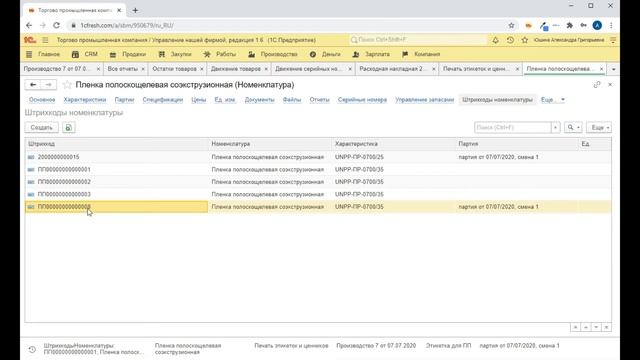The height and width of the screenshot is (360, 640).
Task: Open the Chrome three-dot menu
Action: pyautogui.click(x=611, y=25)
